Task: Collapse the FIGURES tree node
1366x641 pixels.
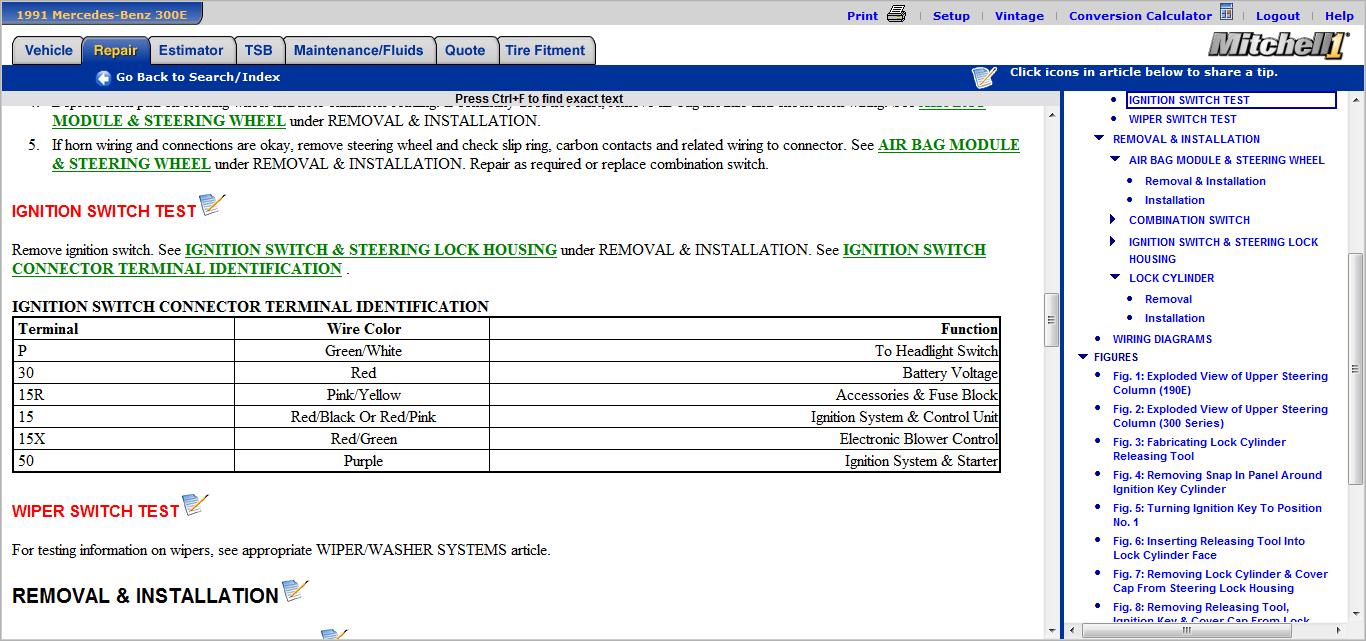Action: pos(1083,357)
